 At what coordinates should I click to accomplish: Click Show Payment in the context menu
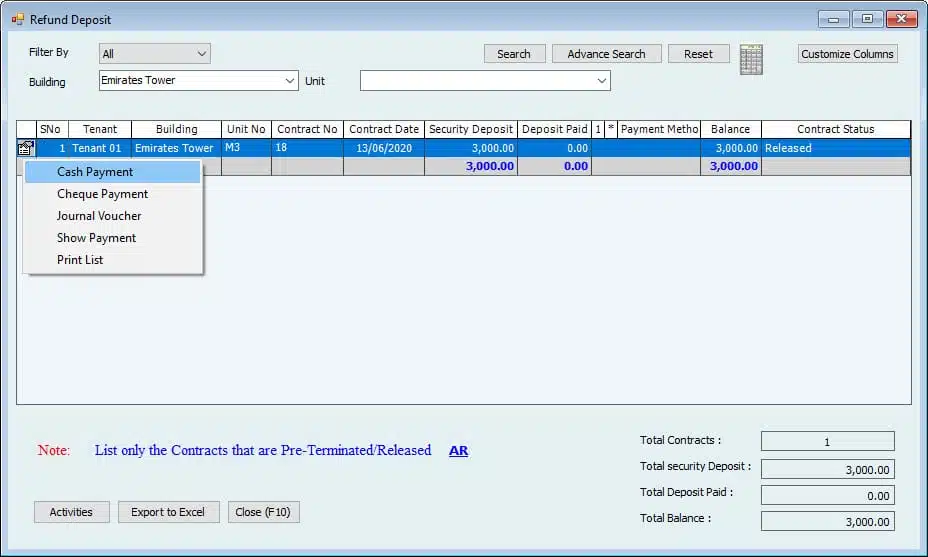point(96,238)
